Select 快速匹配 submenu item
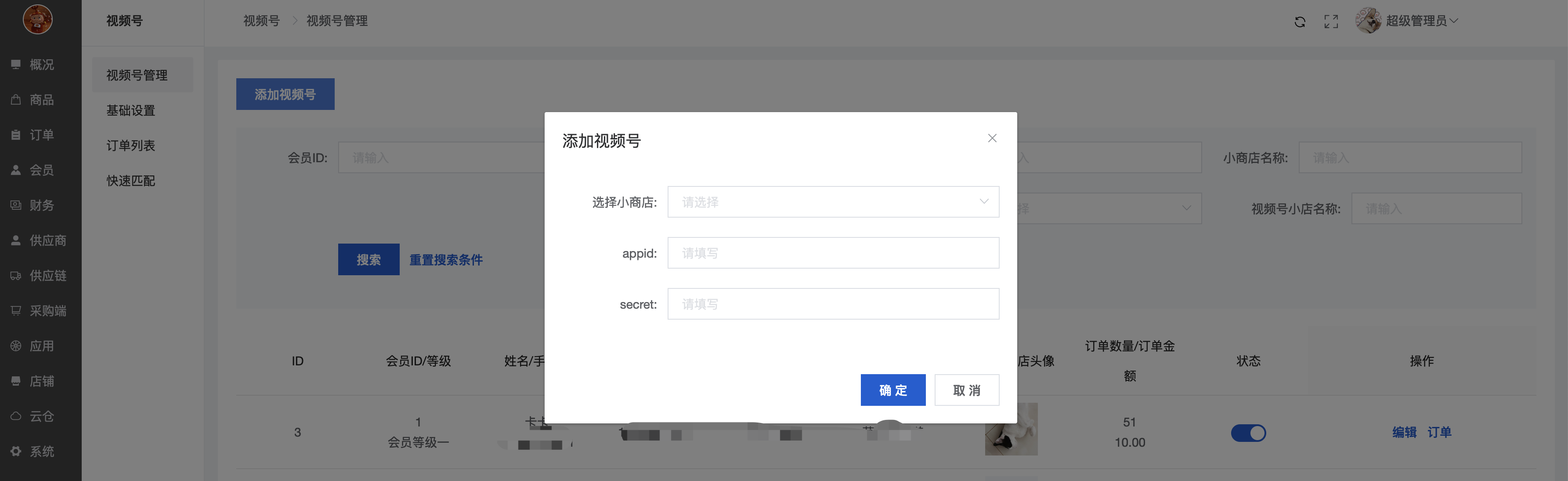The height and width of the screenshot is (481, 1568). 131,181
